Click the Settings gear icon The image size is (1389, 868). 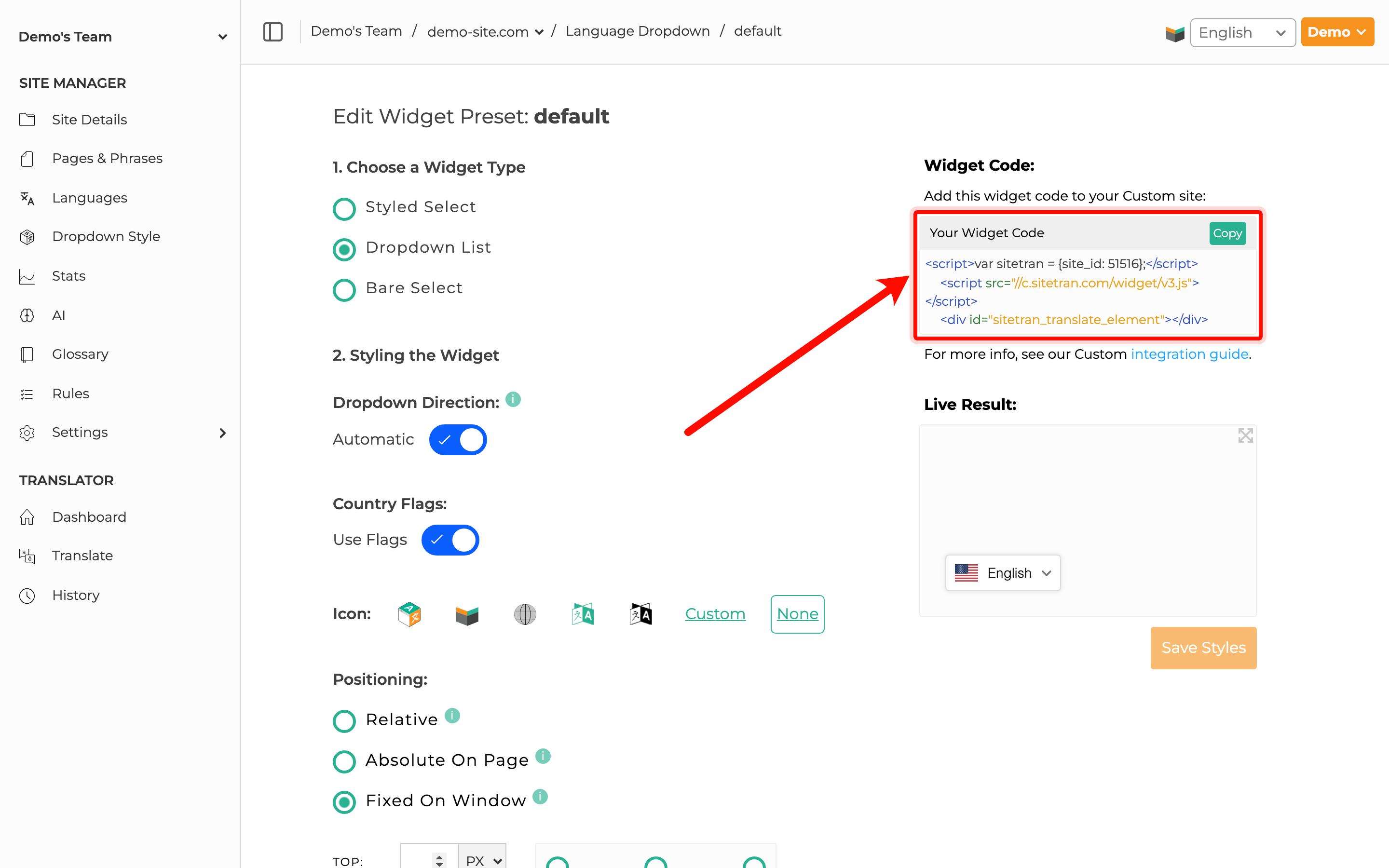(27, 432)
